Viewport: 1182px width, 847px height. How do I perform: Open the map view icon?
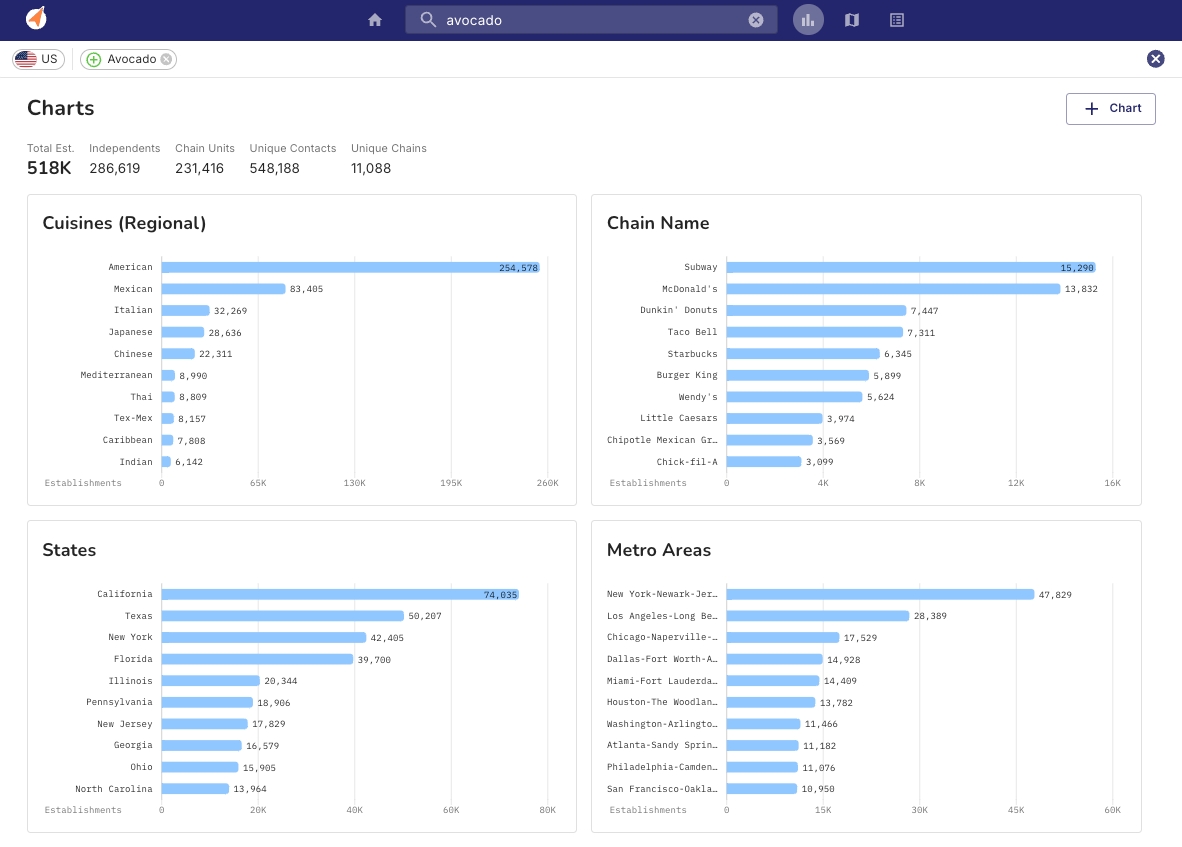click(852, 20)
